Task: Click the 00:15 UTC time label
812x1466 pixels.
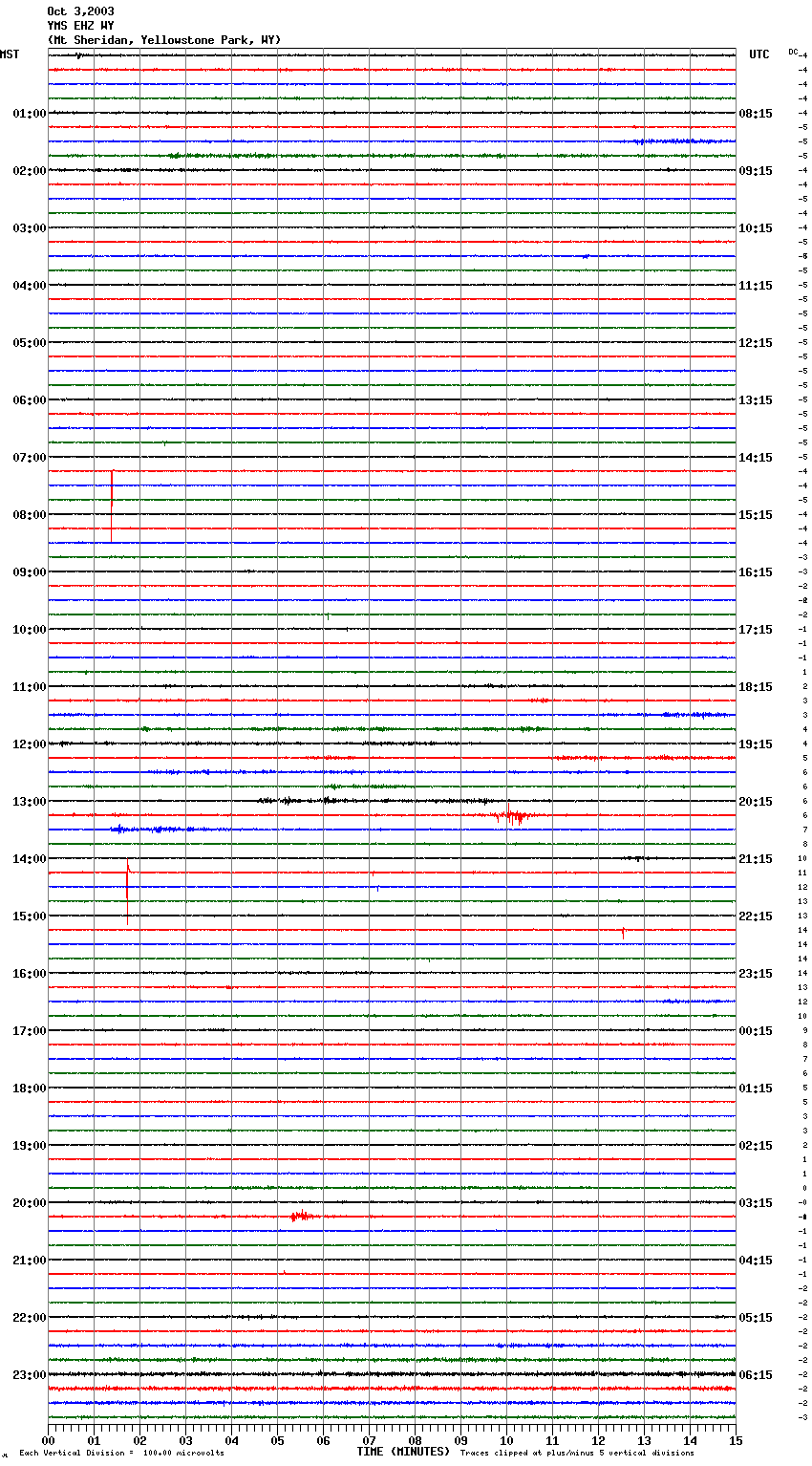Action: coord(756,1031)
